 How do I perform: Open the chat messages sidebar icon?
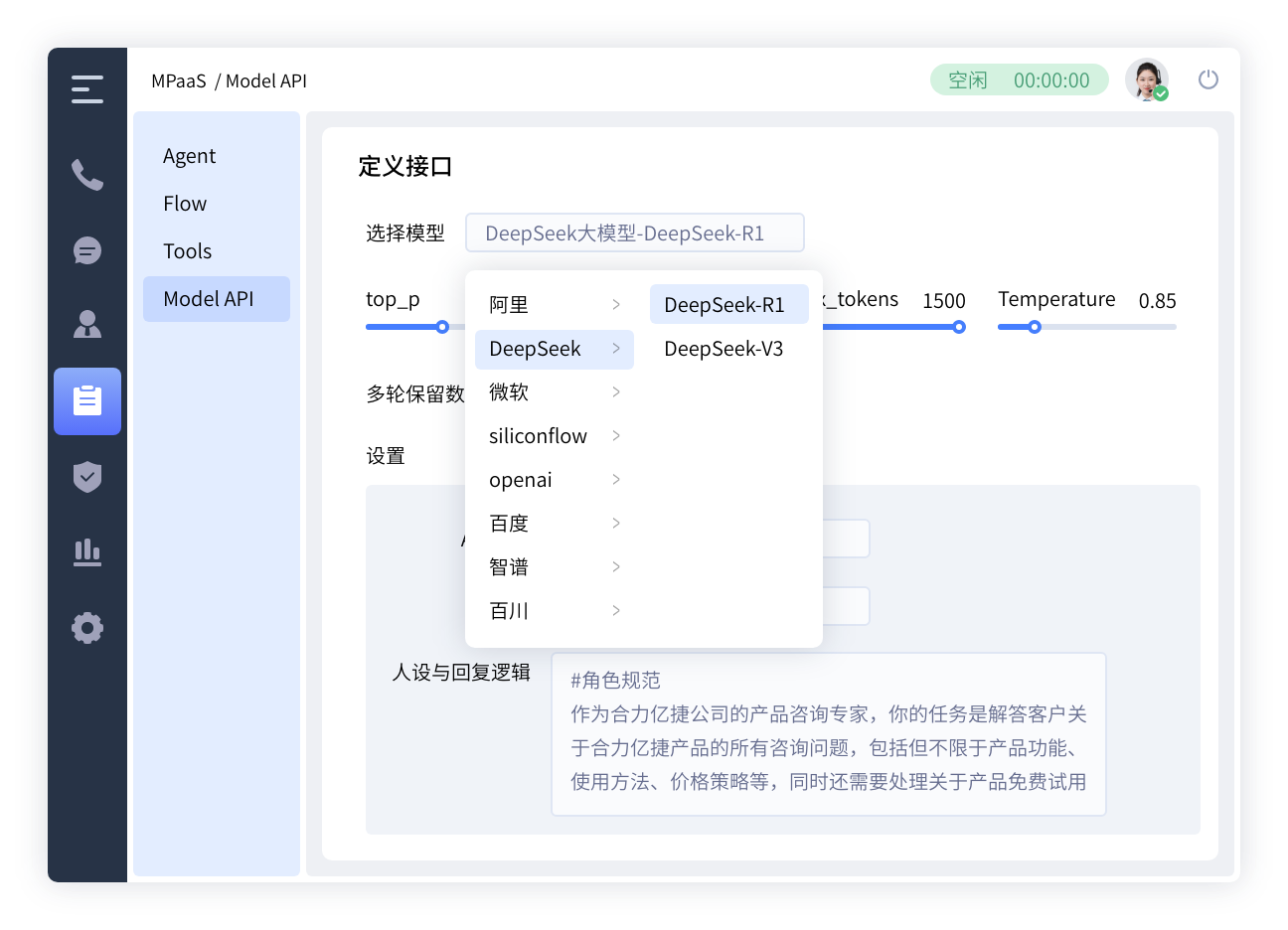87,250
